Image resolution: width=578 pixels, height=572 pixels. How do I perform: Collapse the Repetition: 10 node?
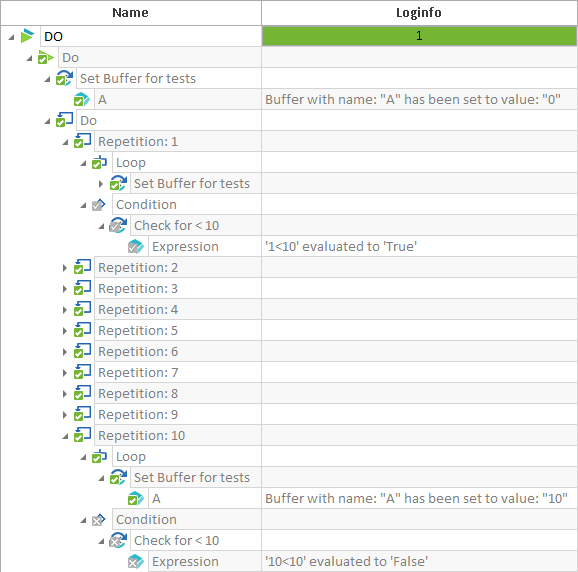(65, 436)
